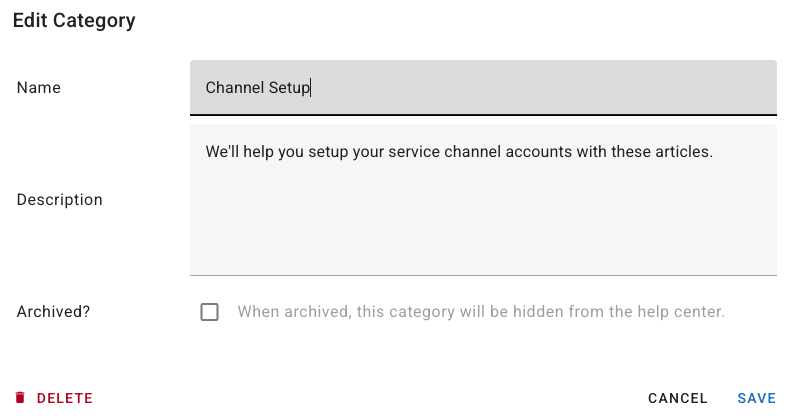Image resolution: width=793 pixels, height=418 pixels.
Task: Click the "Name" field label
Action: [x=39, y=88]
